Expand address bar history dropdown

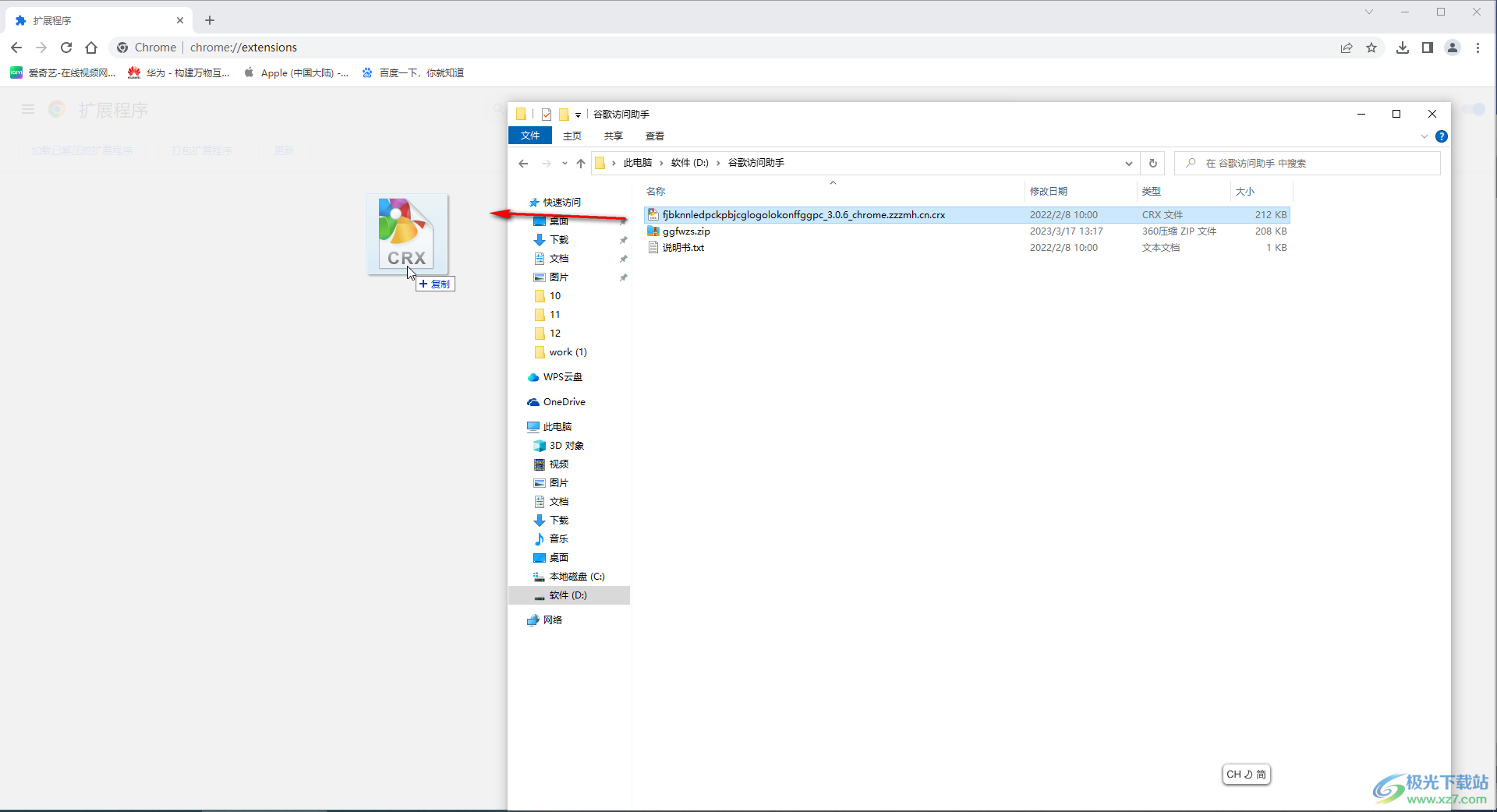pos(1128,163)
